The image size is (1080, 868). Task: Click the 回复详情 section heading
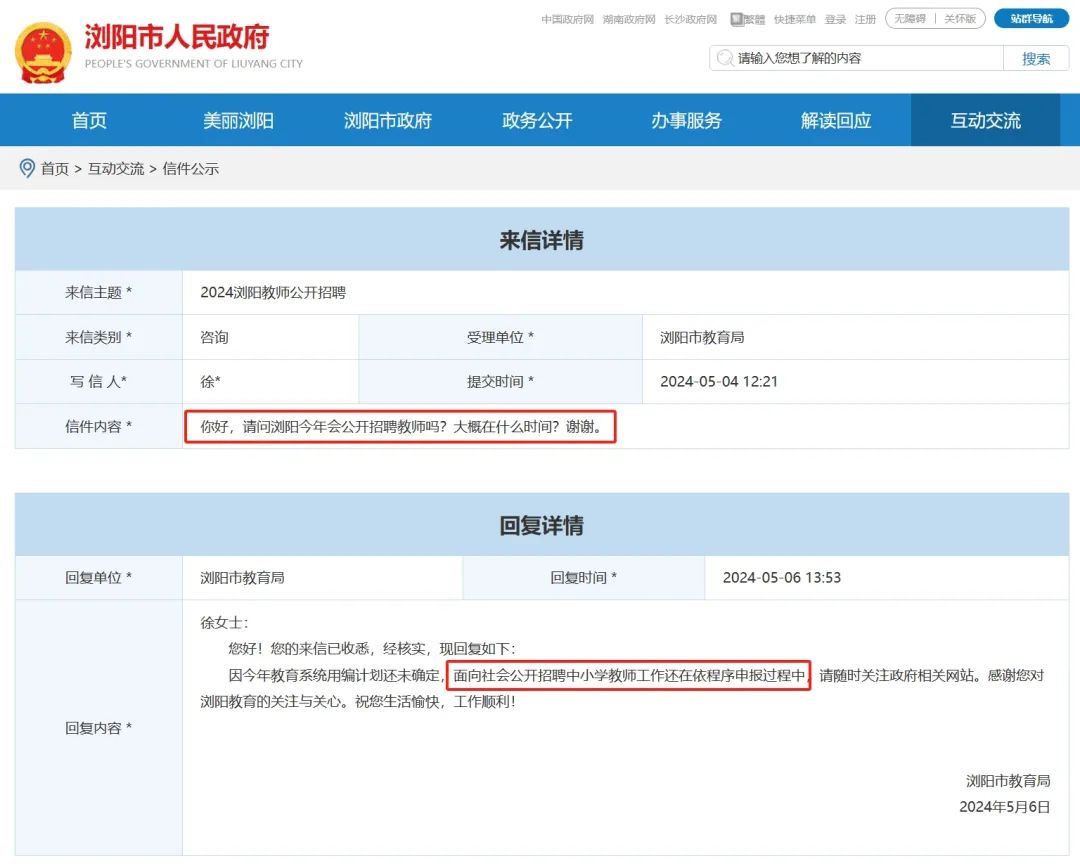point(542,525)
